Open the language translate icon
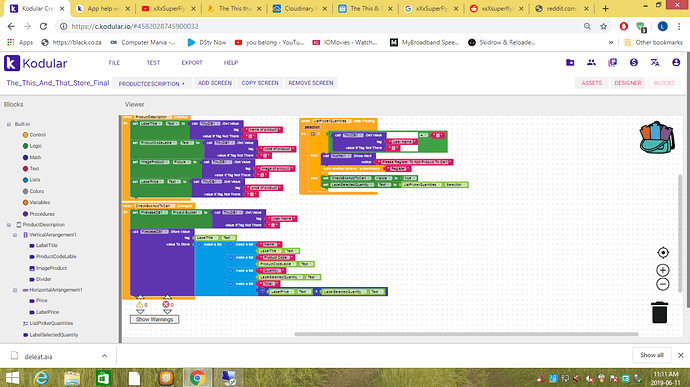Viewport: 690px width, 387px height. (x=655, y=63)
